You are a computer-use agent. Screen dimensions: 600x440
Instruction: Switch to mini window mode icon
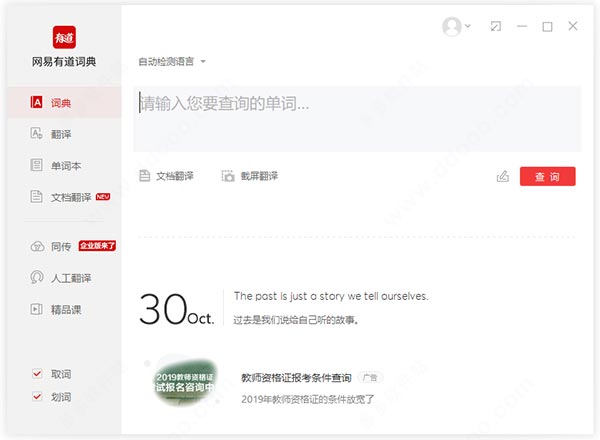tap(496, 27)
